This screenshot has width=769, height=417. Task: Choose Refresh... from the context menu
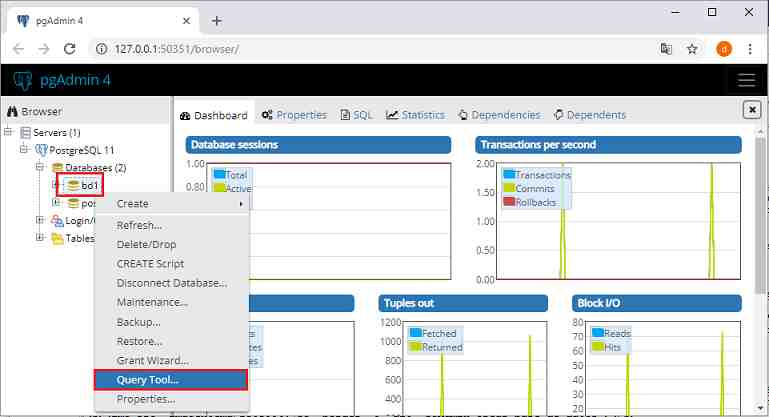point(172,225)
